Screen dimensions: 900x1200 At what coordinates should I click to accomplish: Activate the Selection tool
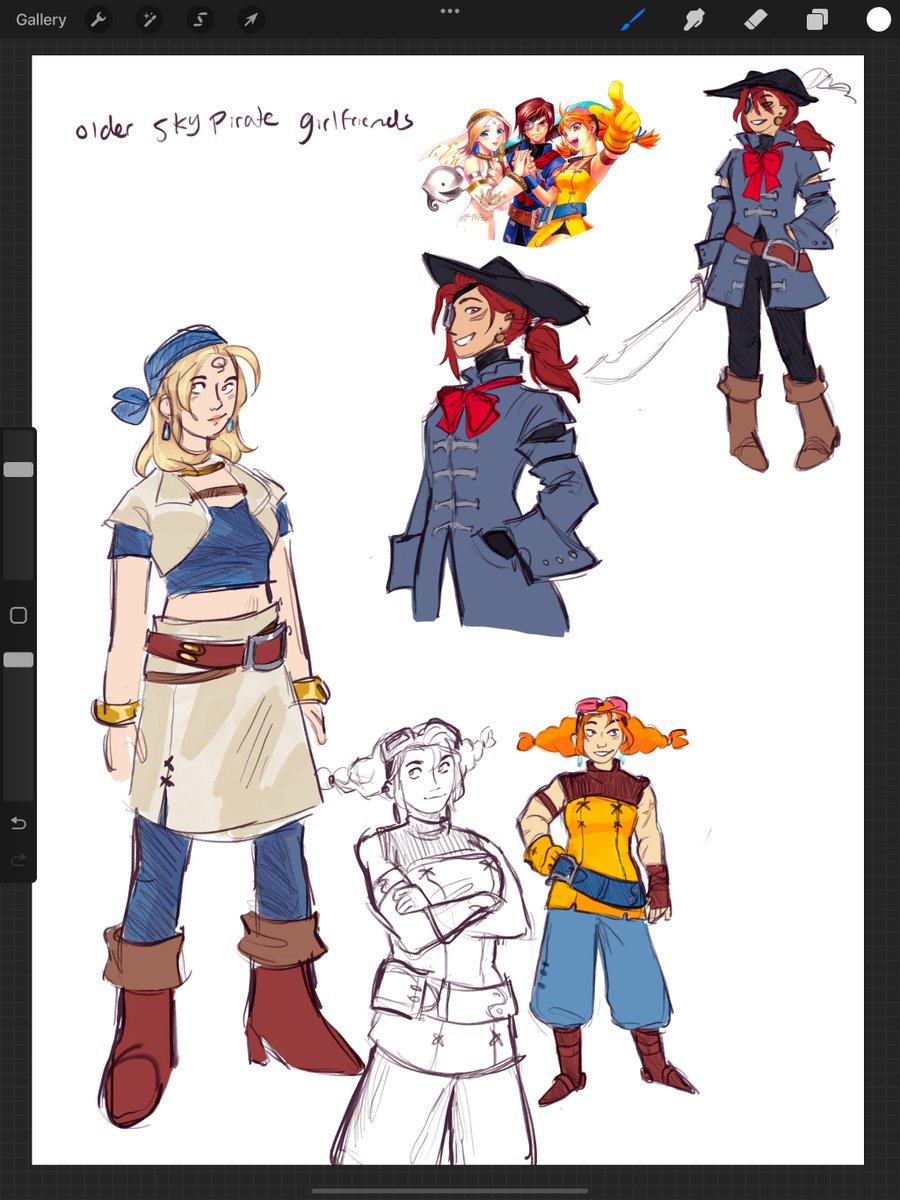200,19
